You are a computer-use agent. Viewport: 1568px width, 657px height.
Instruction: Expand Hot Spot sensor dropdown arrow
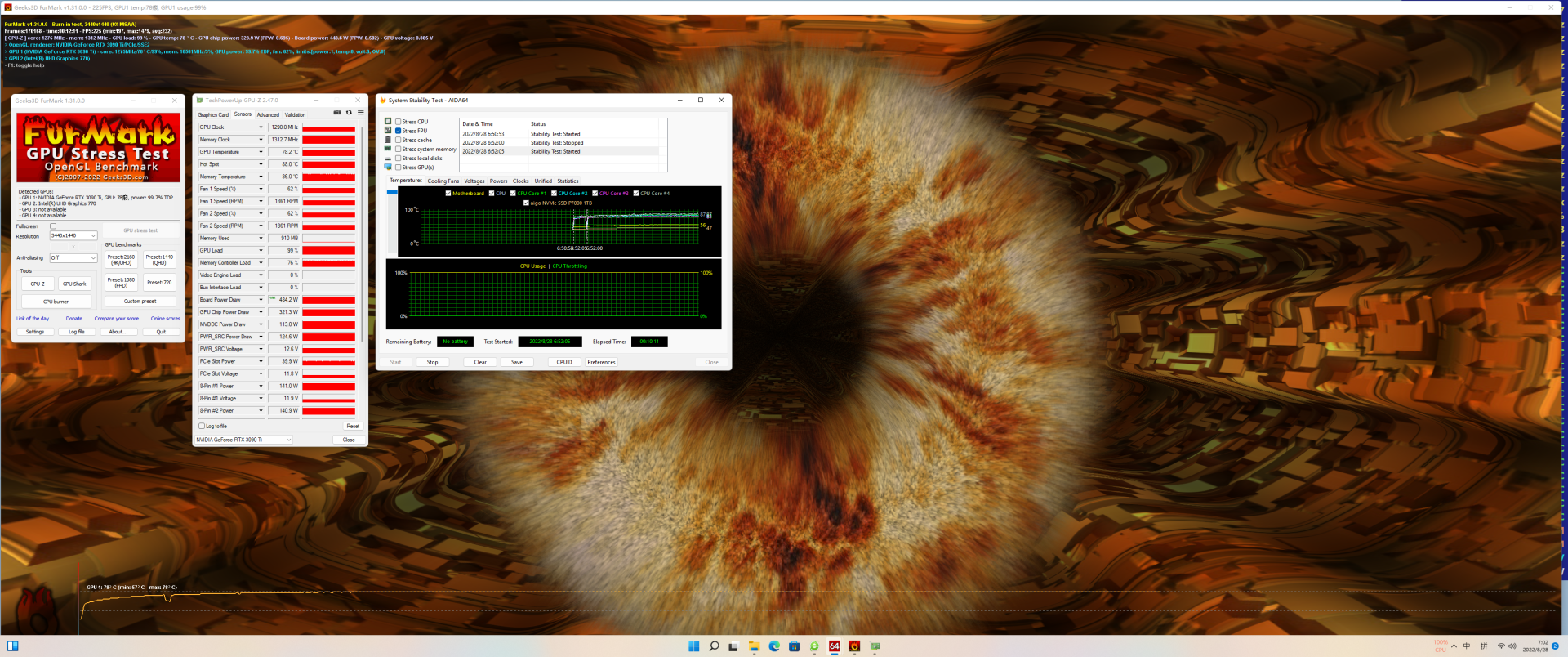pos(261,164)
